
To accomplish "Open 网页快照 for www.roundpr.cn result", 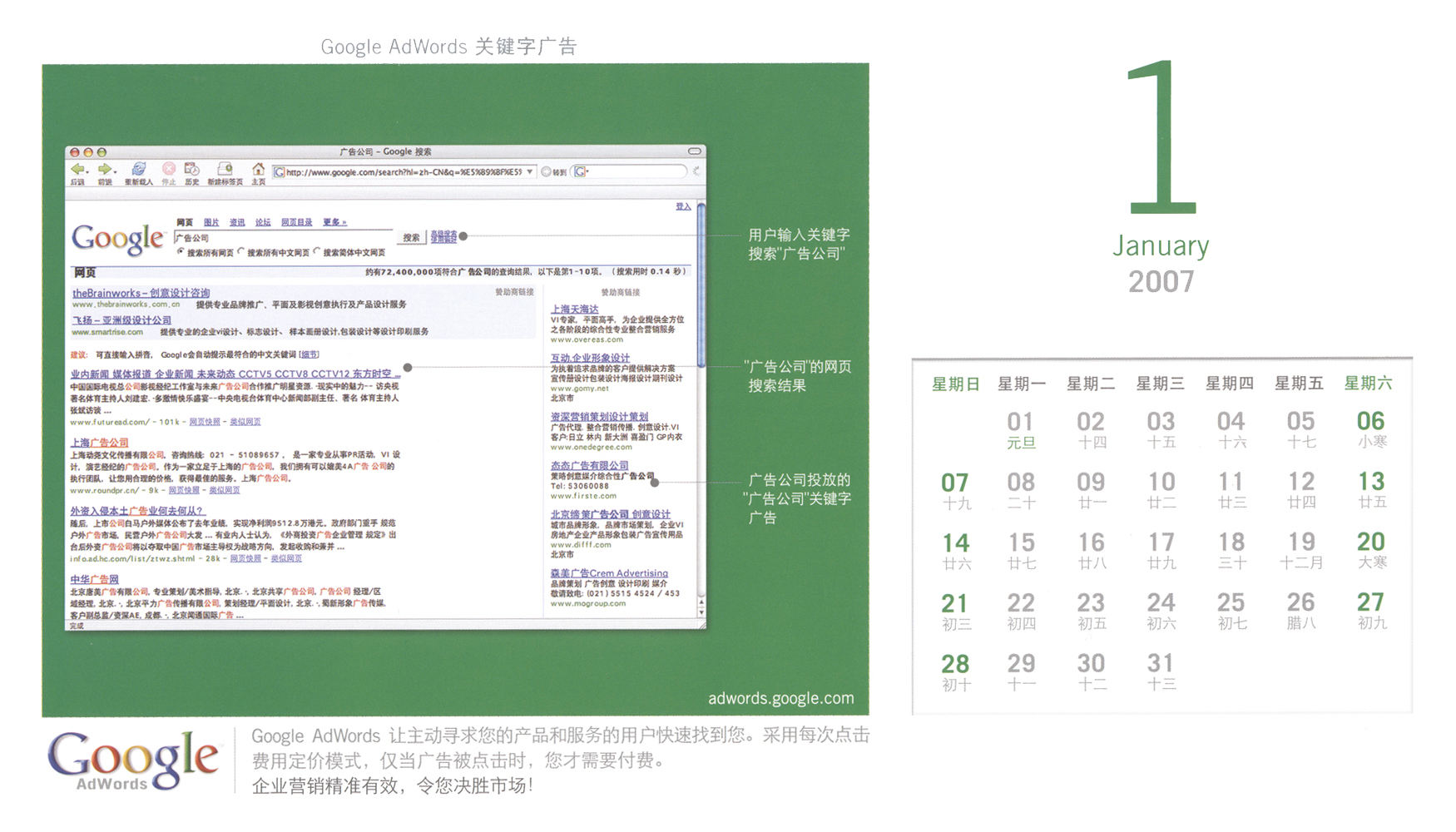I will pos(184,490).
